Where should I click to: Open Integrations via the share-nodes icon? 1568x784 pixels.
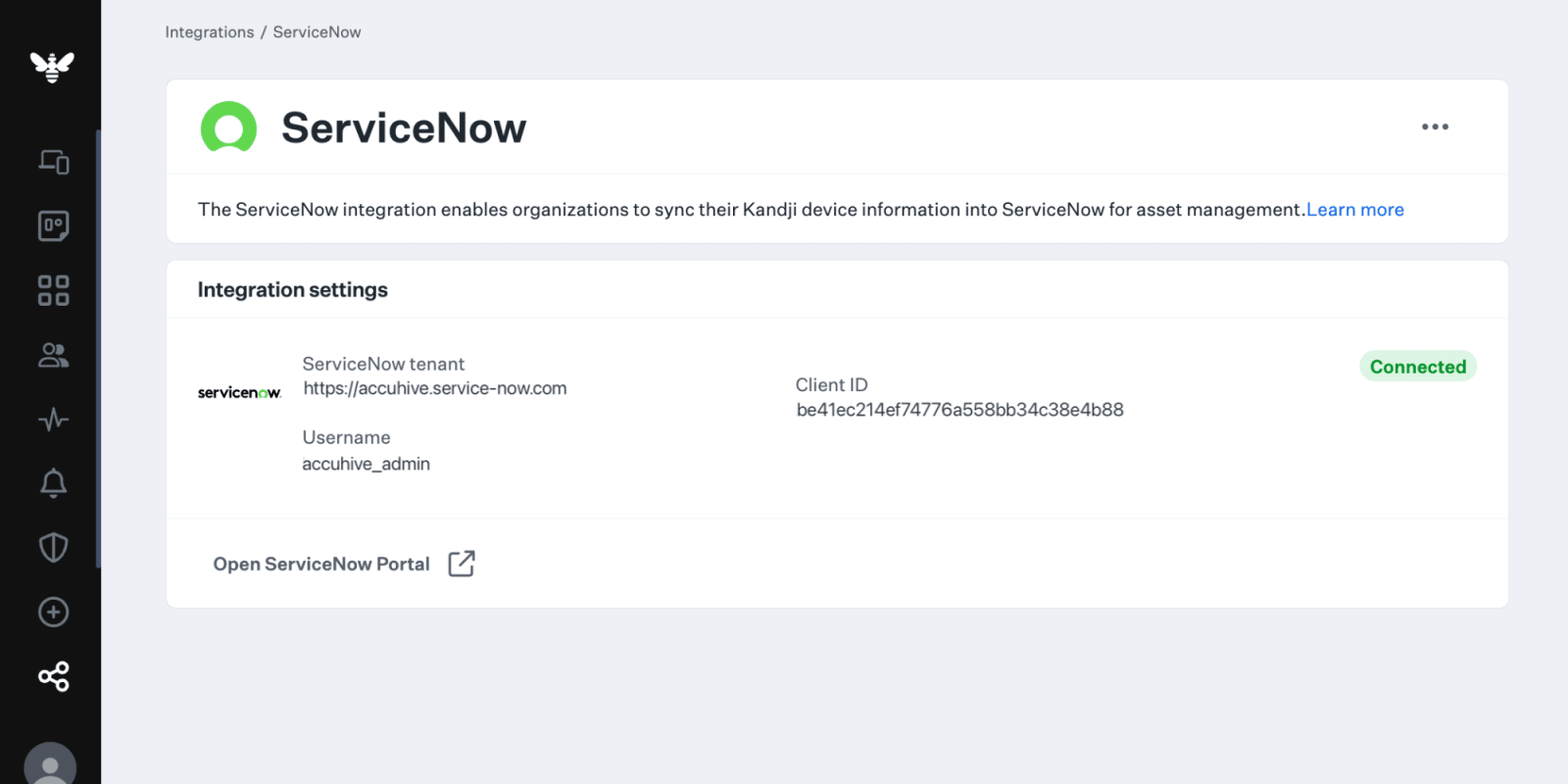53,676
